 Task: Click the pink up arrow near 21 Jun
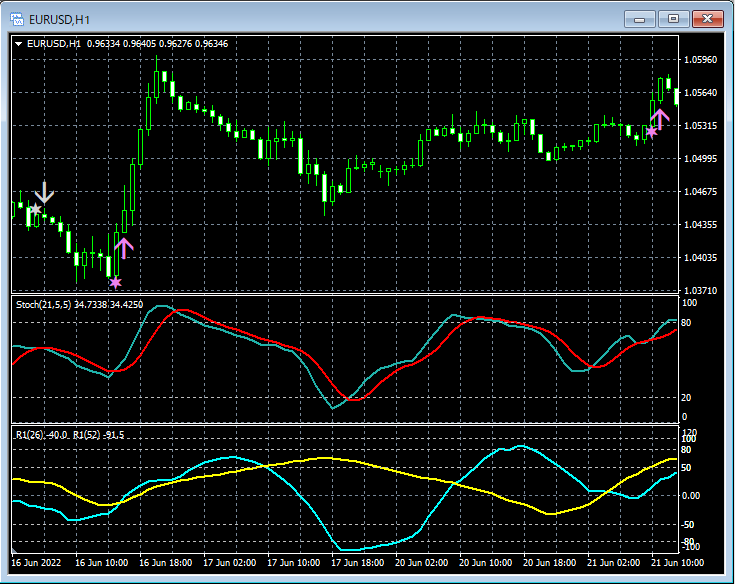point(660,119)
